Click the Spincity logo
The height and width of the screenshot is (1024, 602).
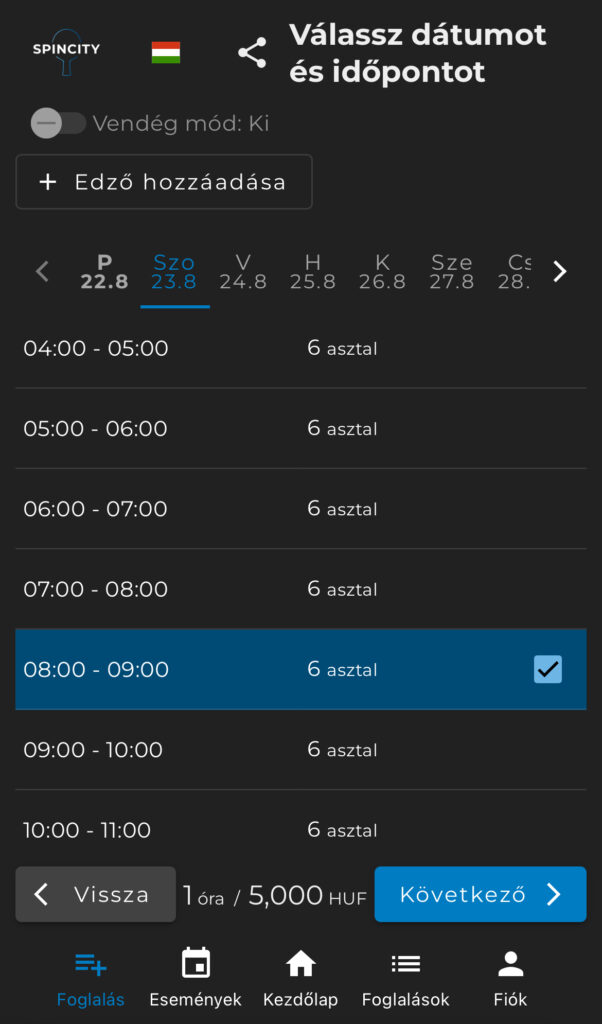coord(66,52)
